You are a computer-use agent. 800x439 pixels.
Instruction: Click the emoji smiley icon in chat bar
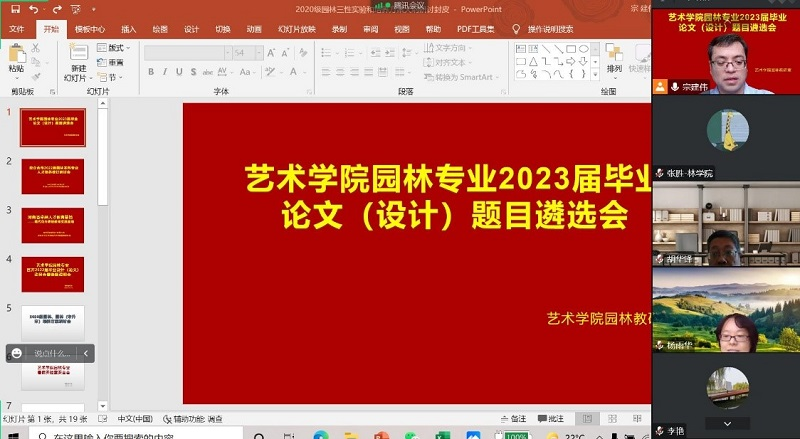tap(17, 353)
